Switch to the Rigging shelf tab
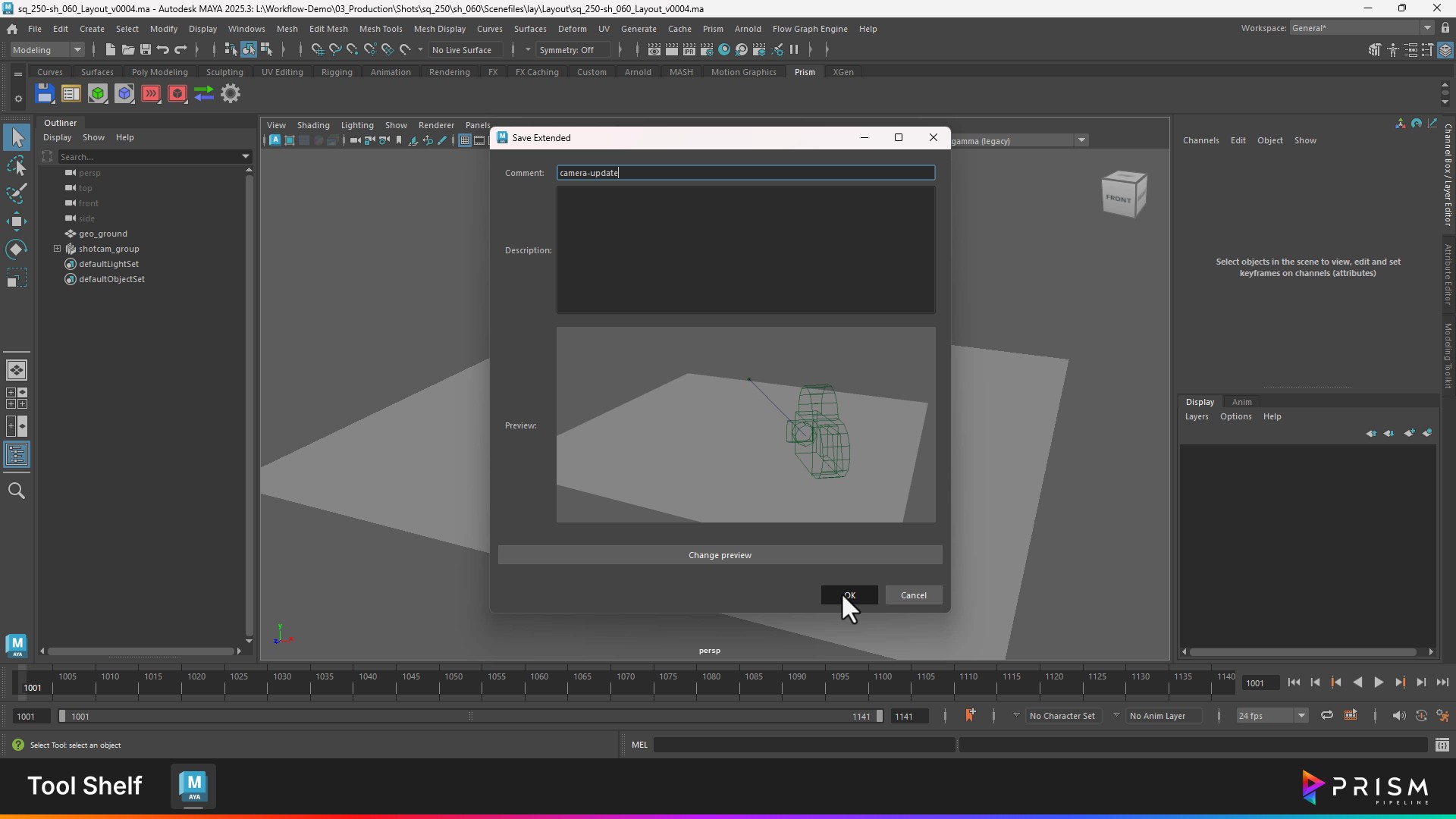1456x819 pixels. click(x=337, y=72)
